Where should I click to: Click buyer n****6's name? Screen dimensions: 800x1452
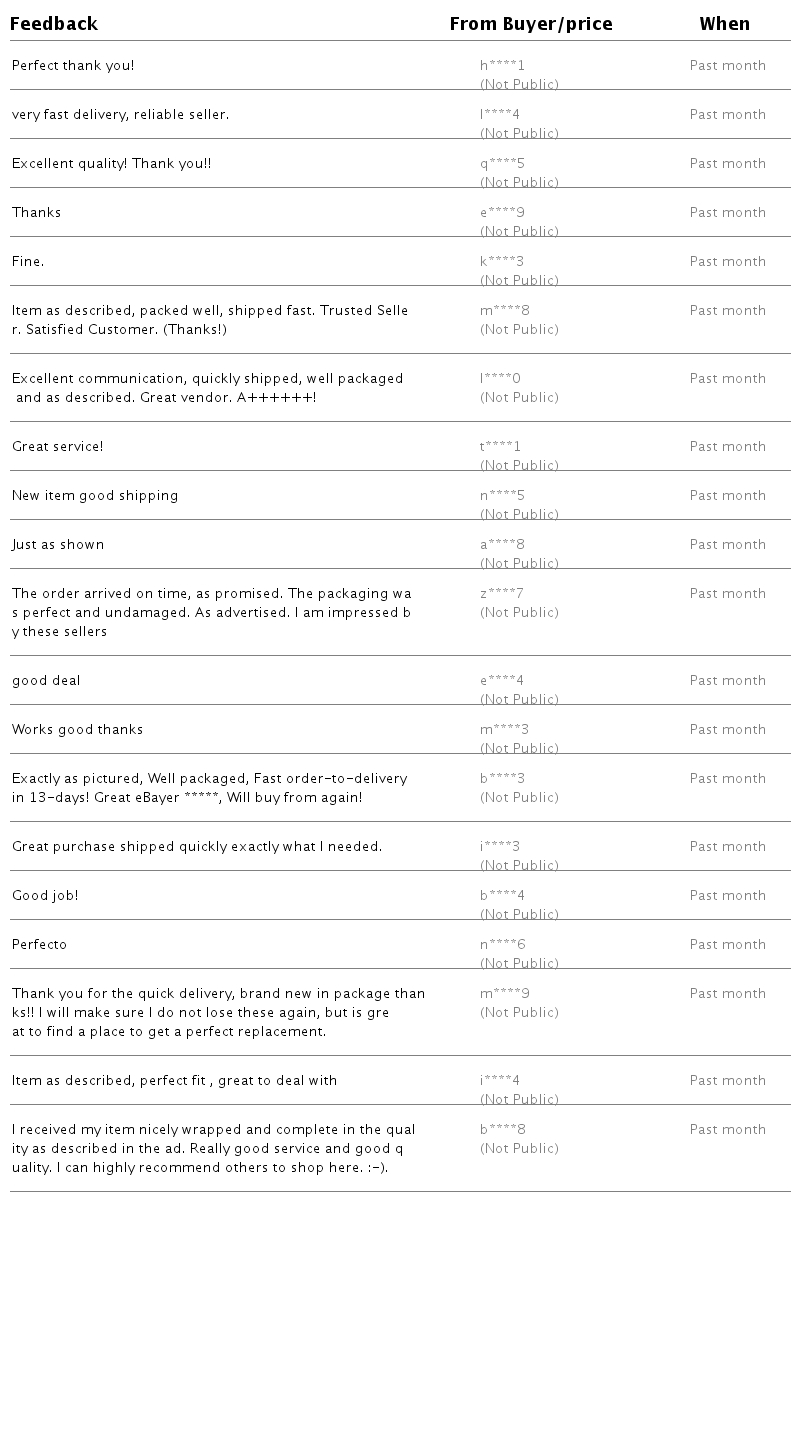pyautogui.click(x=503, y=945)
